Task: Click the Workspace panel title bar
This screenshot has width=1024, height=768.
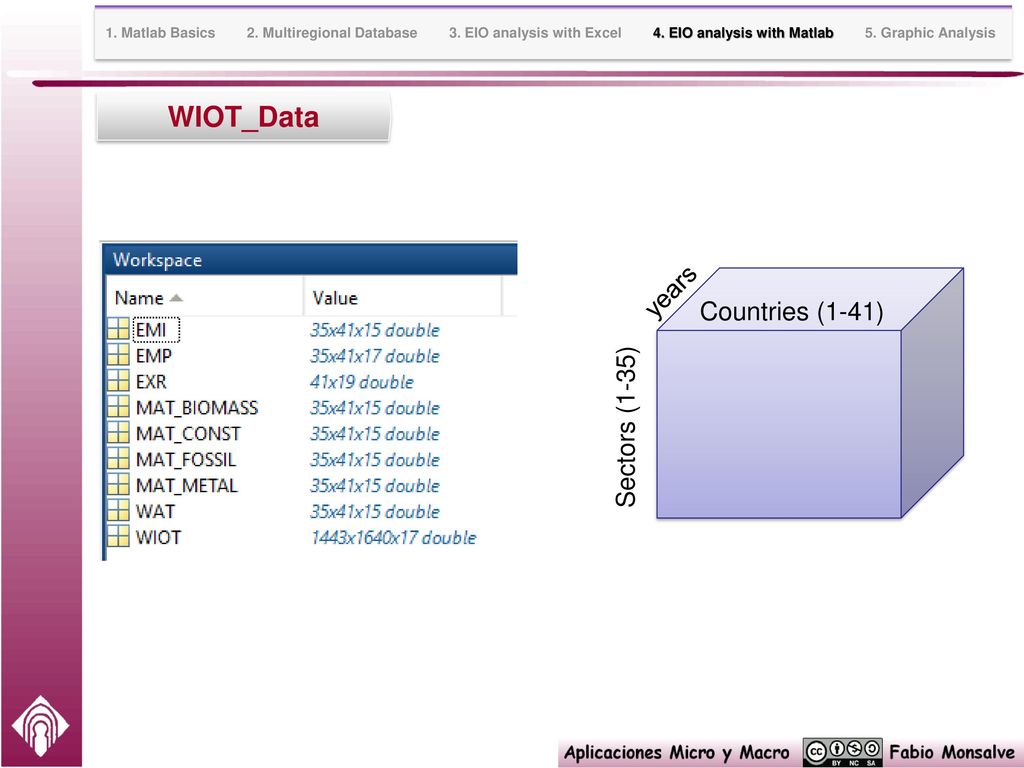Action: (x=311, y=260)
